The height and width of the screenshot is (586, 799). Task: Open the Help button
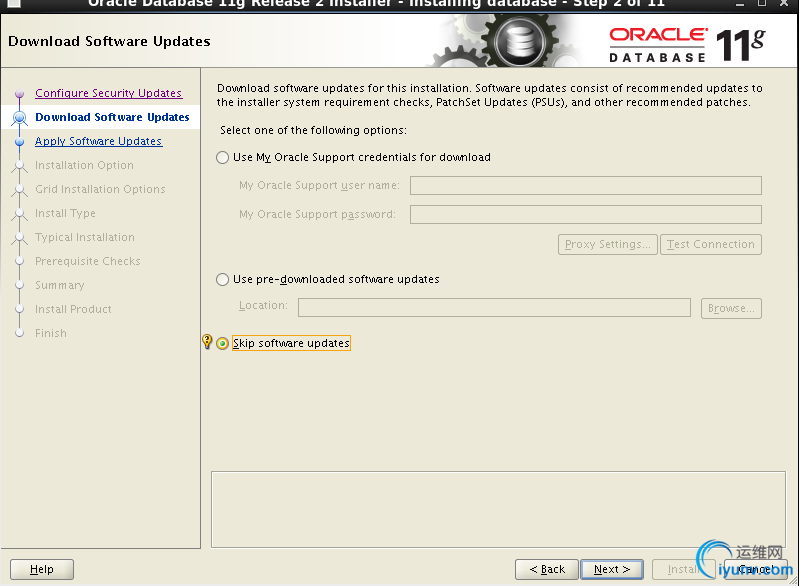pos(42,569)
